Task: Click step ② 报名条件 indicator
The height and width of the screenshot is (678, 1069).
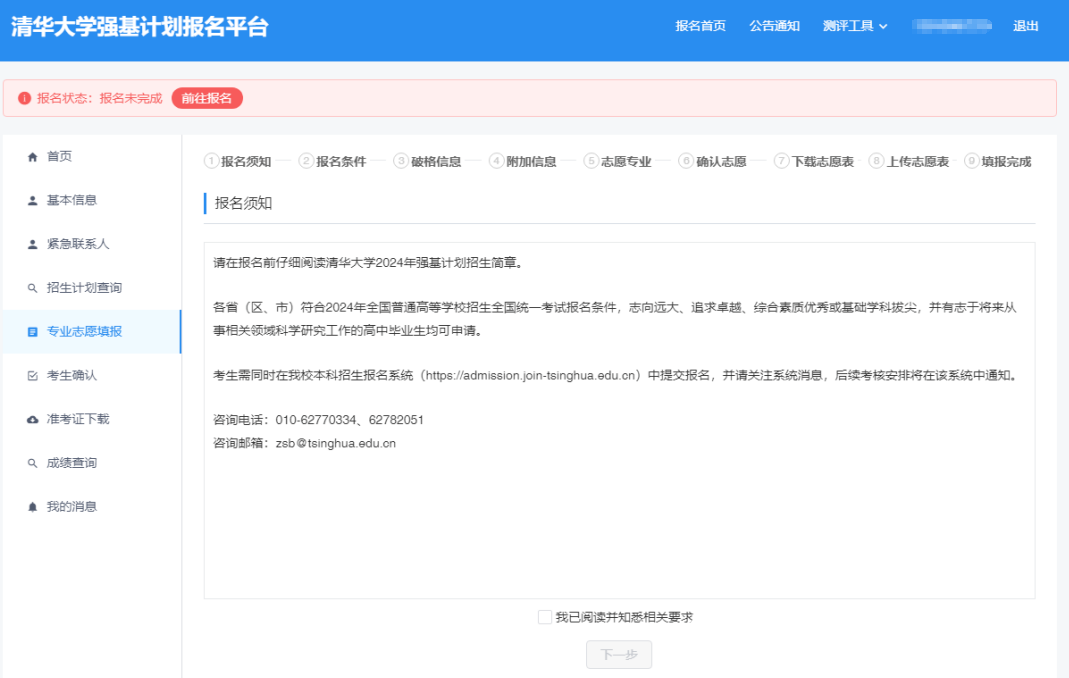Action: (329, 160)
